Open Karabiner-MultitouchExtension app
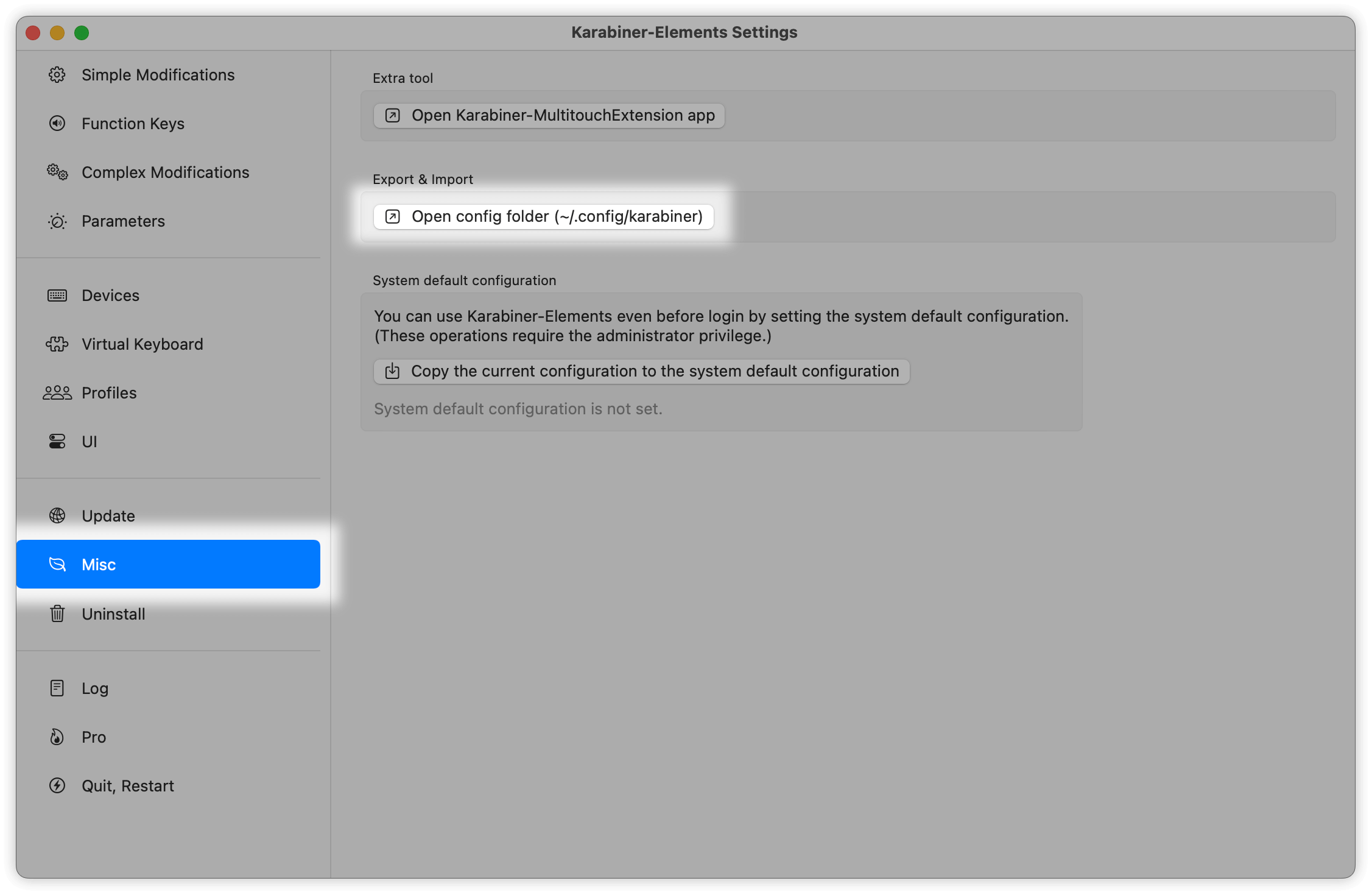The image size is (1372, 895). point(549,116)
